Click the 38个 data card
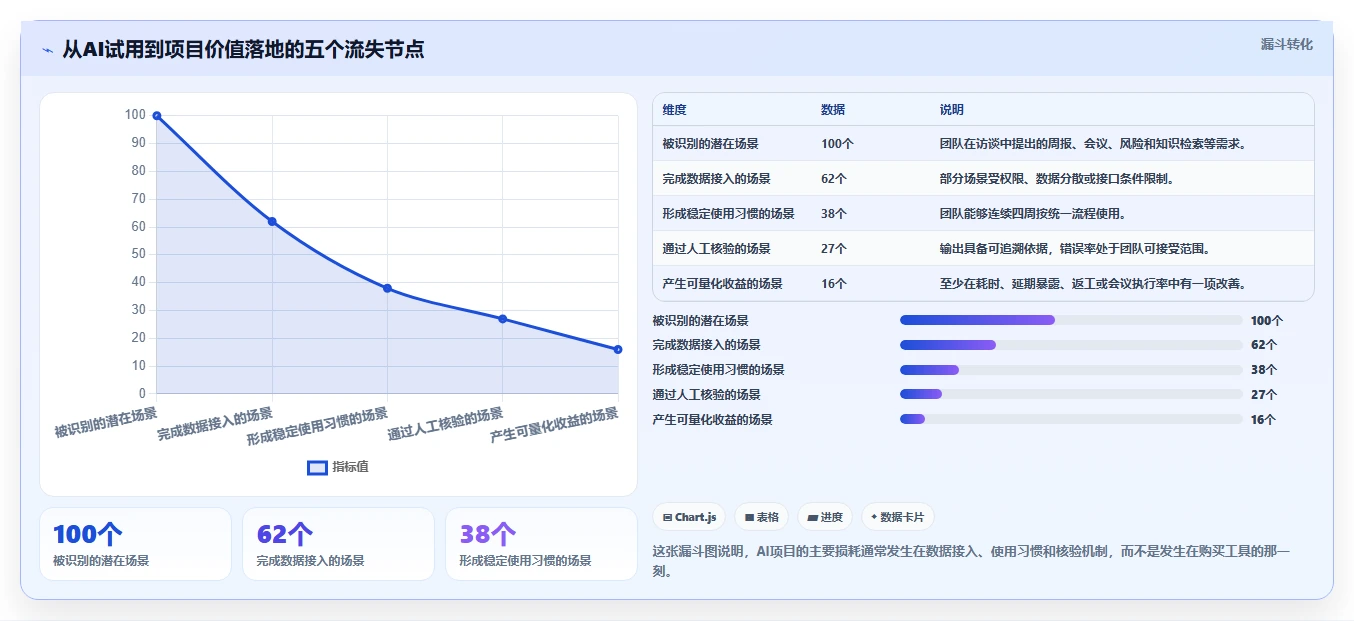Viewport: 1354px width, 621px height. (541, 544)
